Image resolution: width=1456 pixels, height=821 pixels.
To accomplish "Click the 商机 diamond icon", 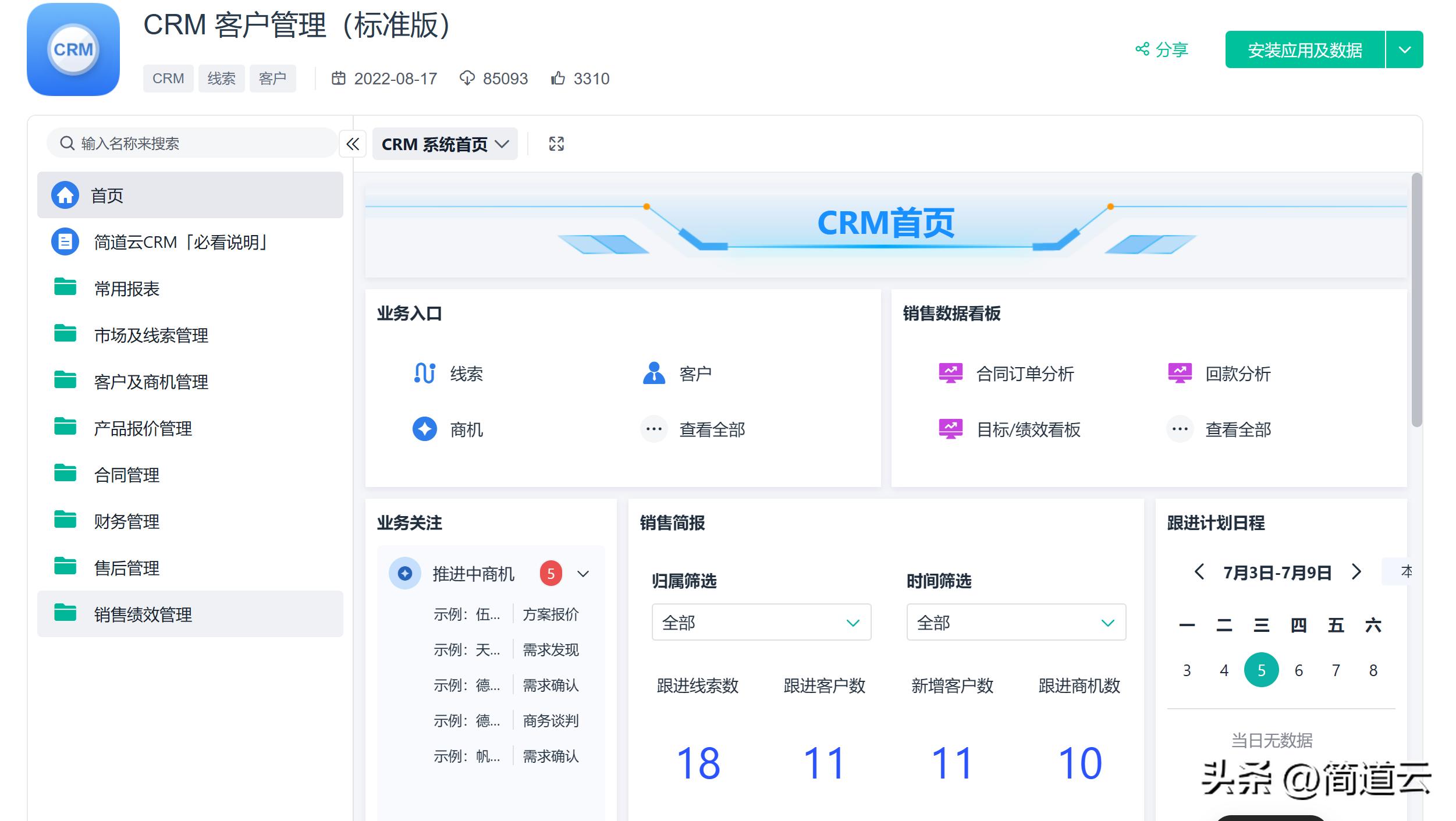I will pyautogui.click(x=424, y=429).
